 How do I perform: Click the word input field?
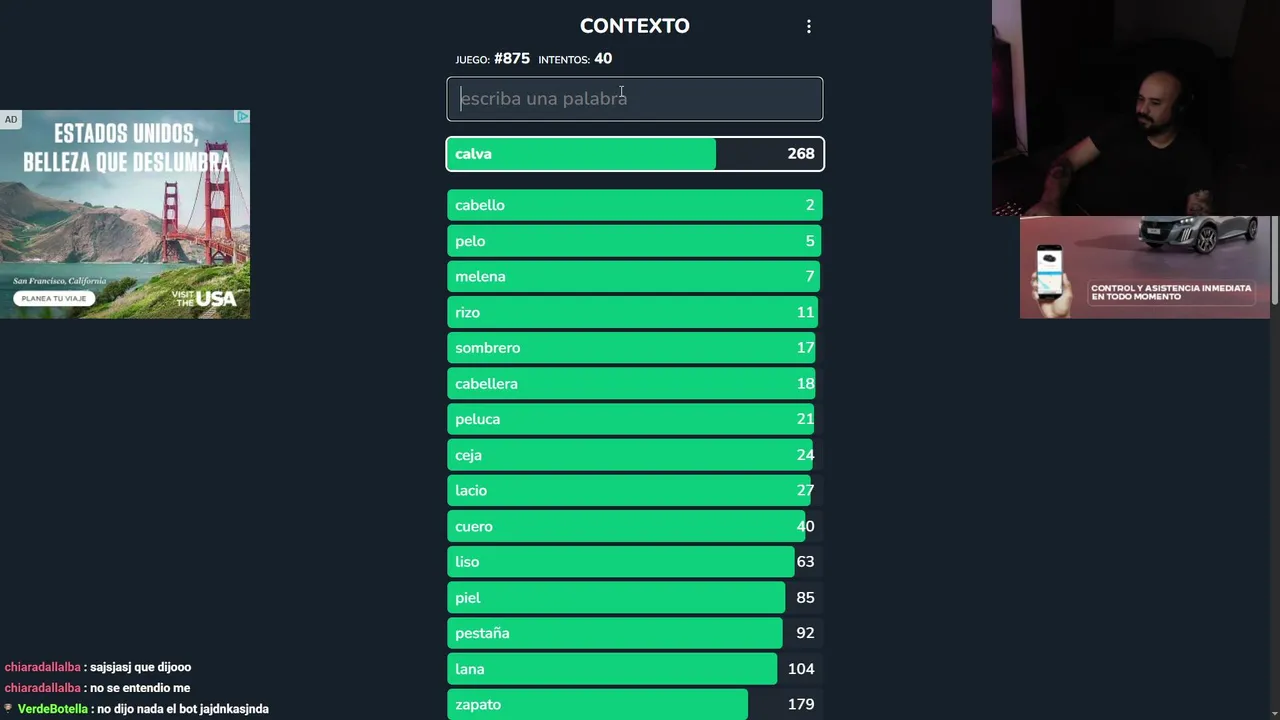(634, 99)
